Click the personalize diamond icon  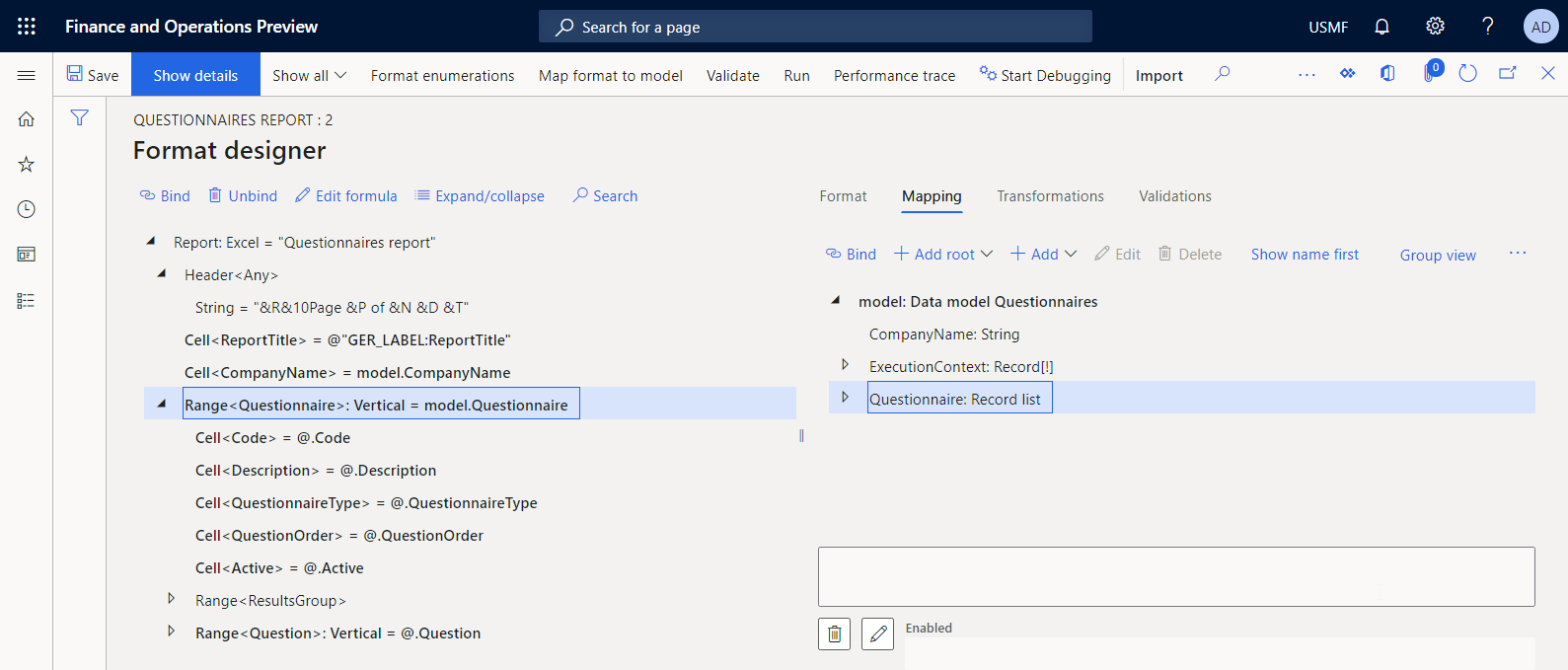pos(1347,74)
